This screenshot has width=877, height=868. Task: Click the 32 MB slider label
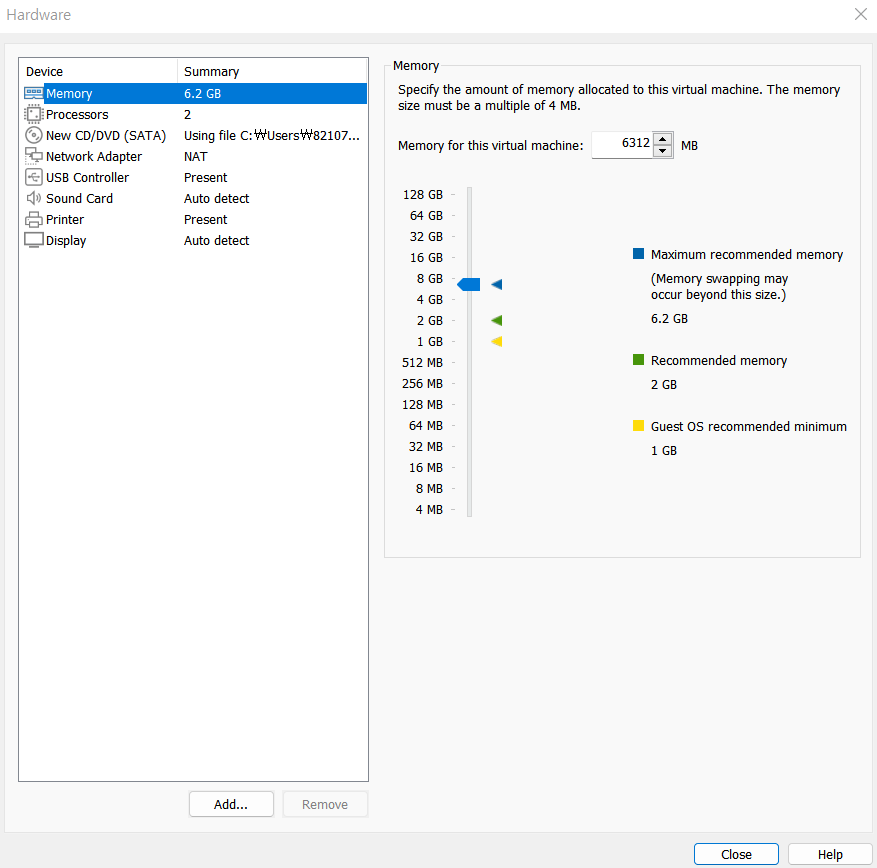[x=426, y=447]
